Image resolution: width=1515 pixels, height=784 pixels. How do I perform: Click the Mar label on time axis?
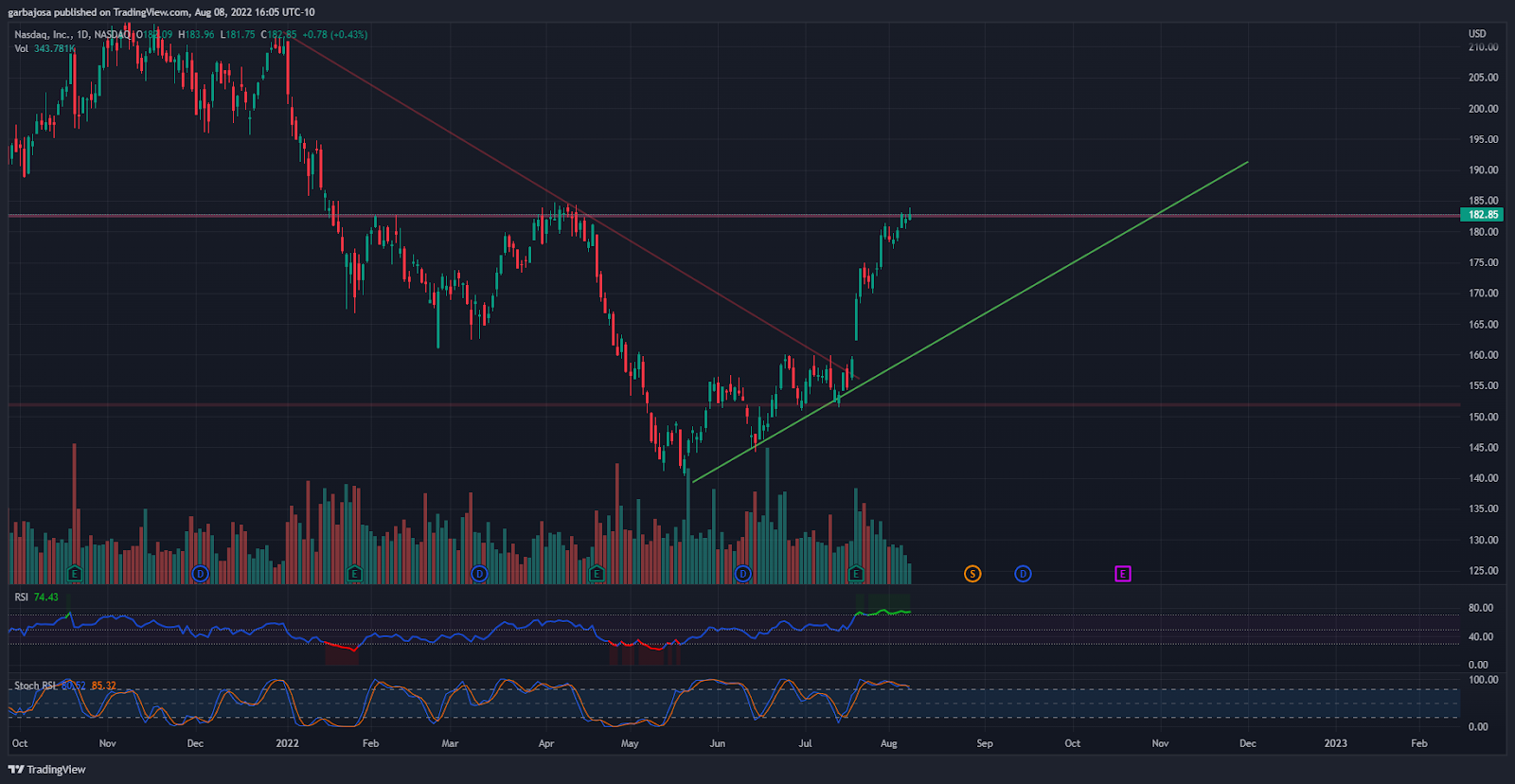(450, 743)
